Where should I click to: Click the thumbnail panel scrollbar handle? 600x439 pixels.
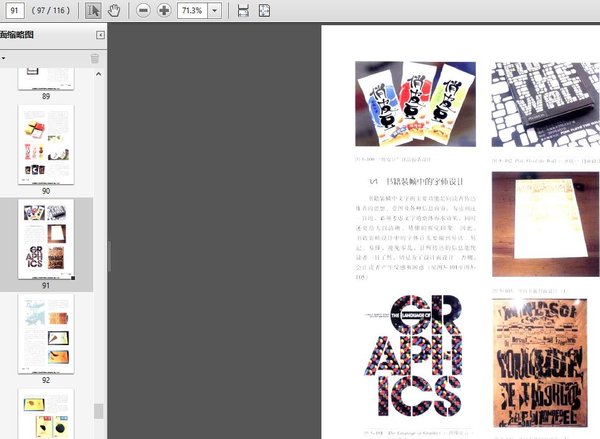99,411
